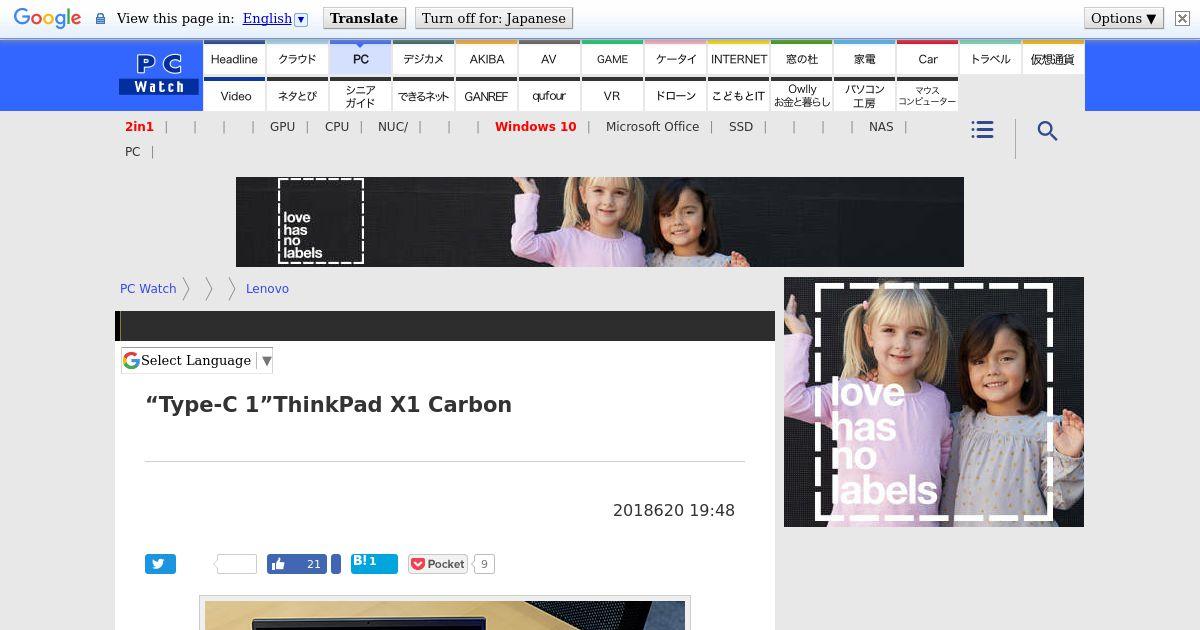Open the GAME tab
This screenshot has width=1200, height=630.
[612, 58]
